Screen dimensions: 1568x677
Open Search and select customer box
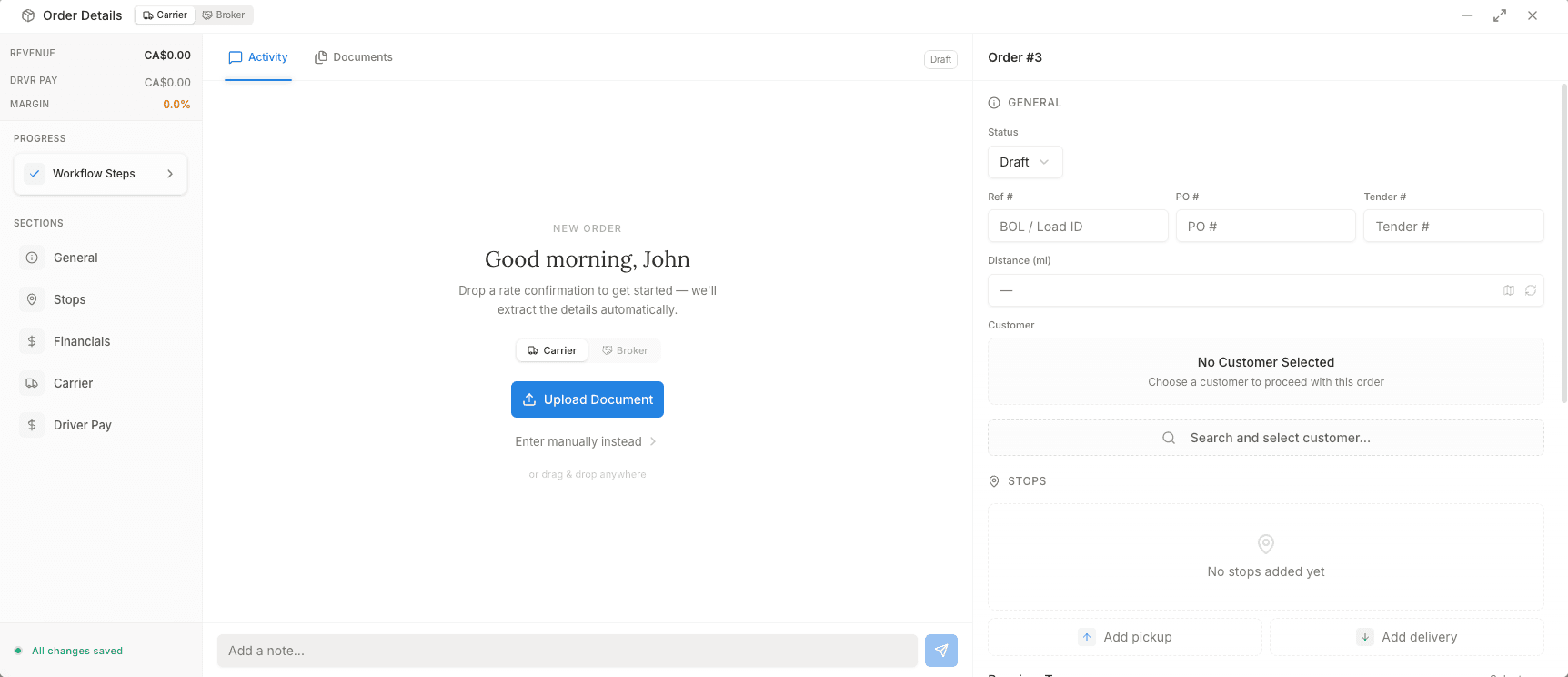(x=1265, y=438)
